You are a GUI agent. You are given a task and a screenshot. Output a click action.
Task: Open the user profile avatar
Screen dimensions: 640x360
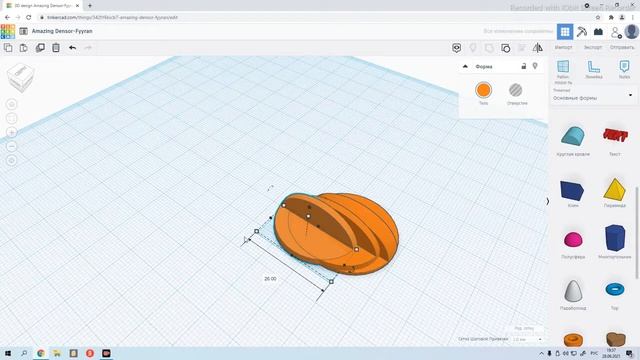click(x=632, y=31)
